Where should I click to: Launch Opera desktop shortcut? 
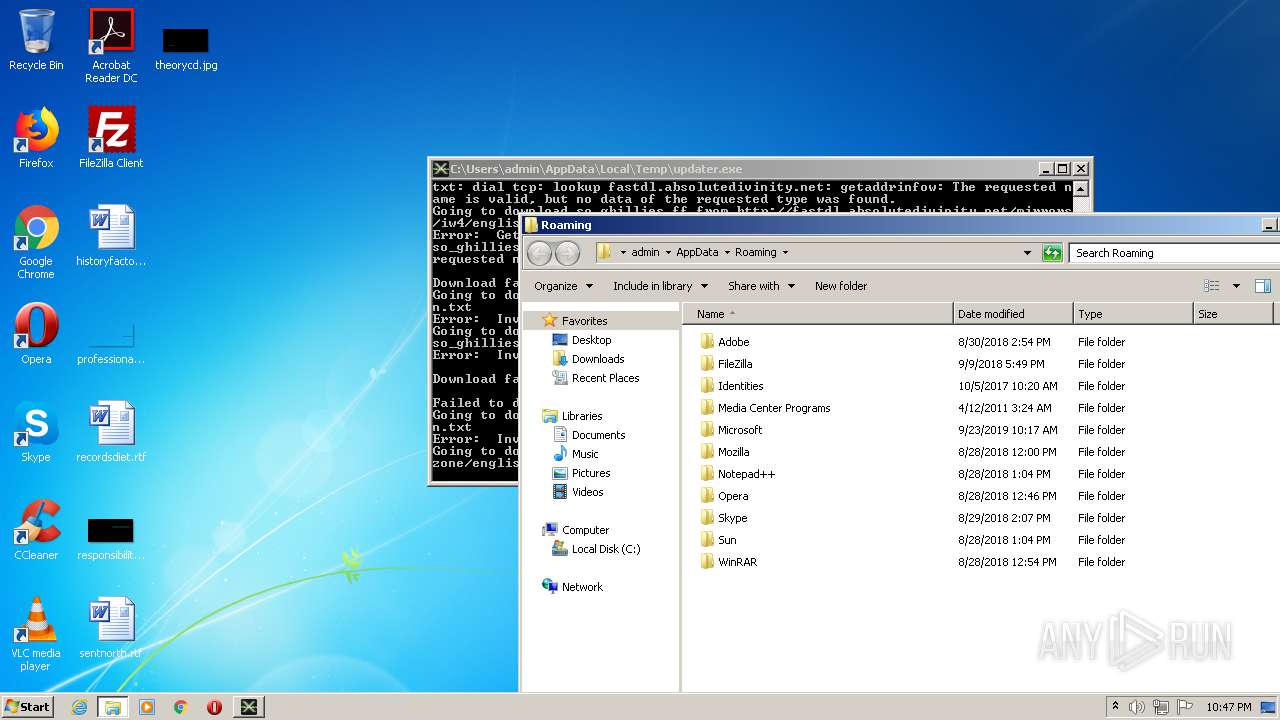[36, 334]
